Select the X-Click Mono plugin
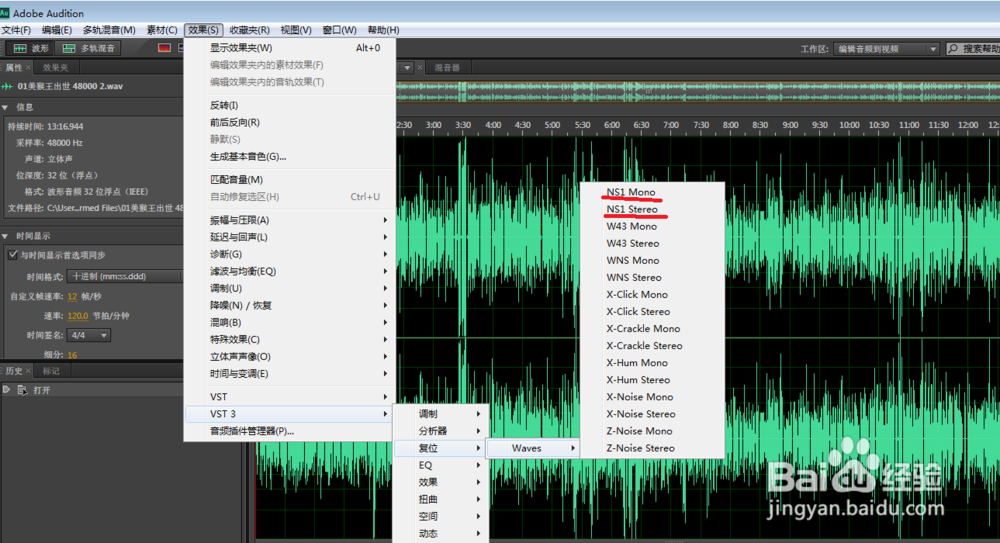Viewport: 1000px width, 543px height. [652, 295]
